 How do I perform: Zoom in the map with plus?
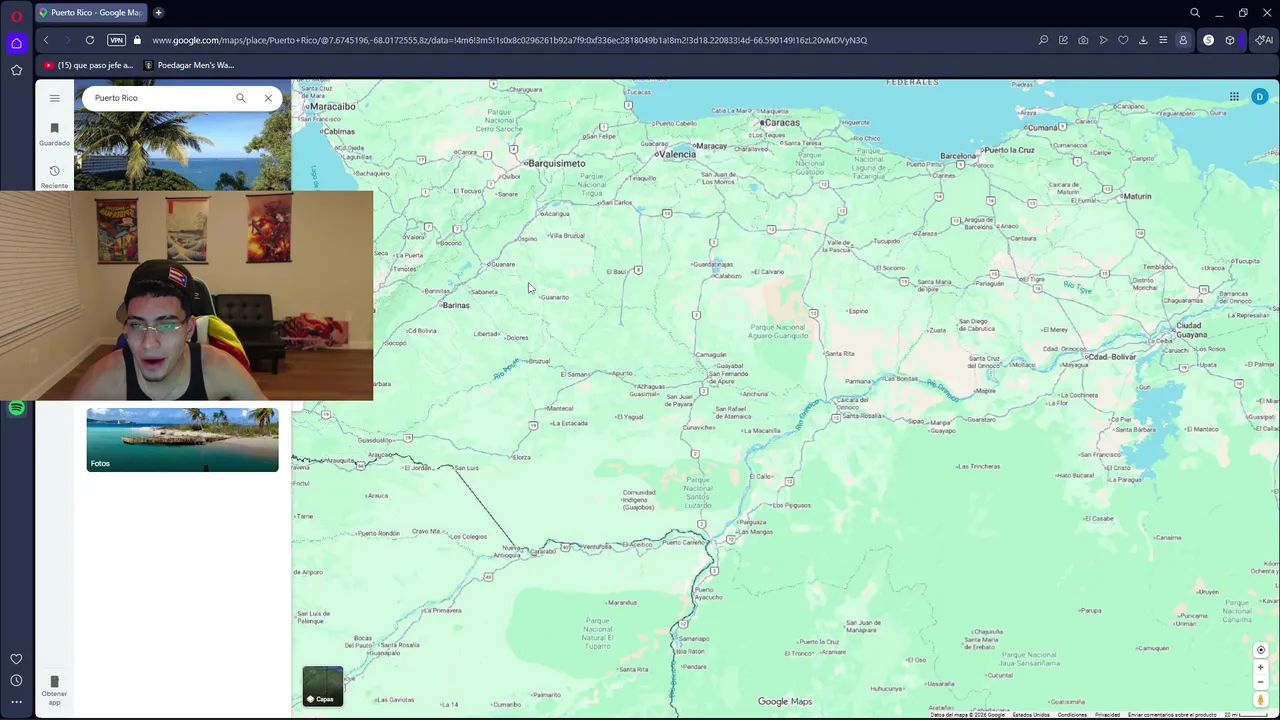click(1260, 667)
